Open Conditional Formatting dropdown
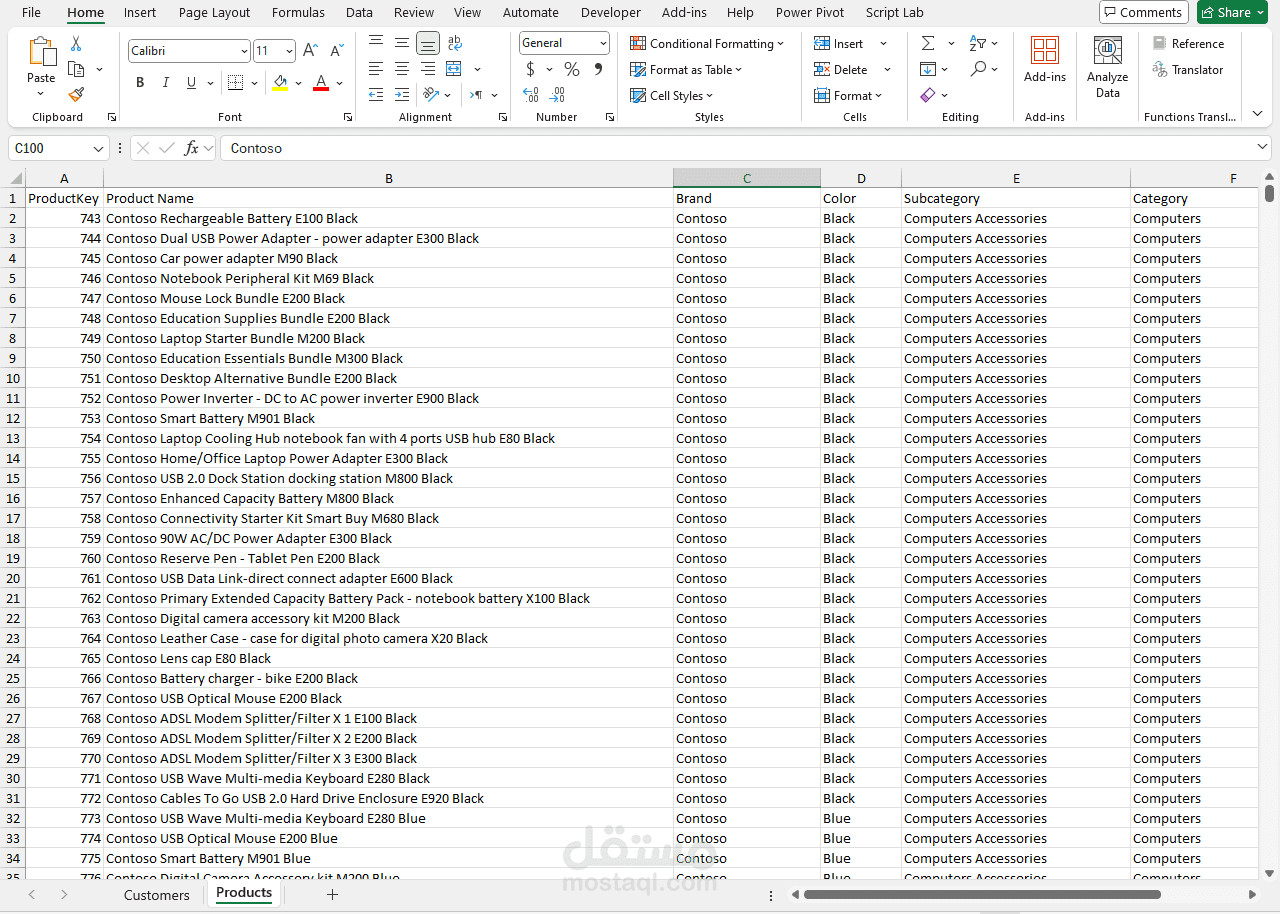This screenshot has height=914, width=1280. pyautogui.click(x=707, y=43)
